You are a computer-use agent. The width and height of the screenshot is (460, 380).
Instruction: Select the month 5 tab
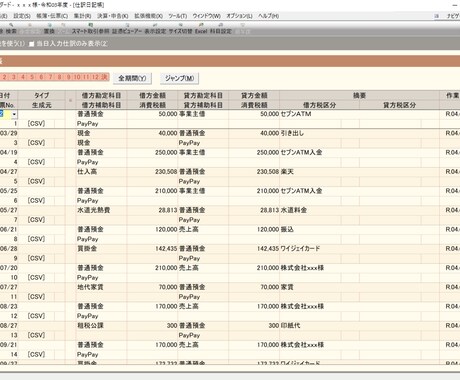click(32, 77)
